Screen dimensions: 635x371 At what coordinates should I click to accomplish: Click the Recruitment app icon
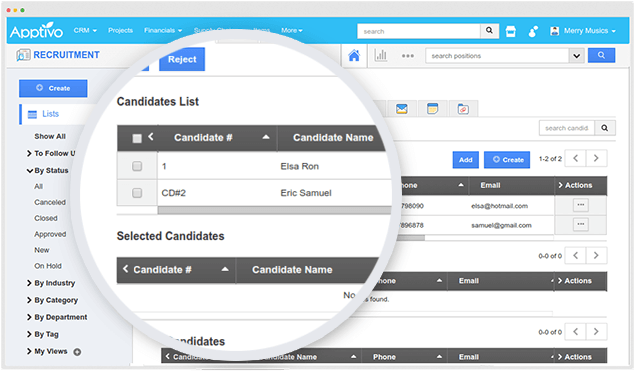[x=23, y=55]
